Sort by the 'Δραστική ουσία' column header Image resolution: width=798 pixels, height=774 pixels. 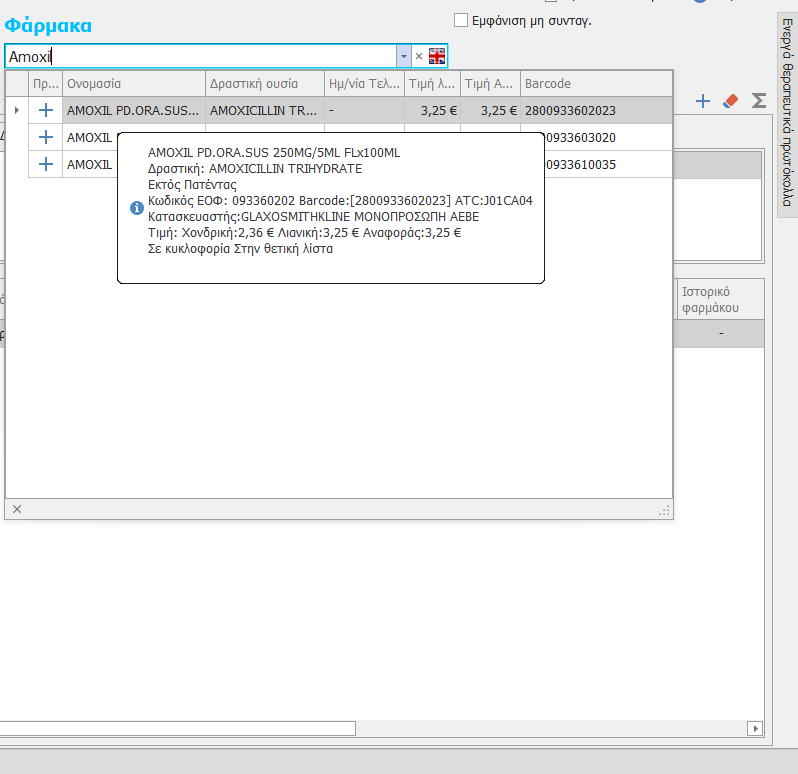click(265, 84)
